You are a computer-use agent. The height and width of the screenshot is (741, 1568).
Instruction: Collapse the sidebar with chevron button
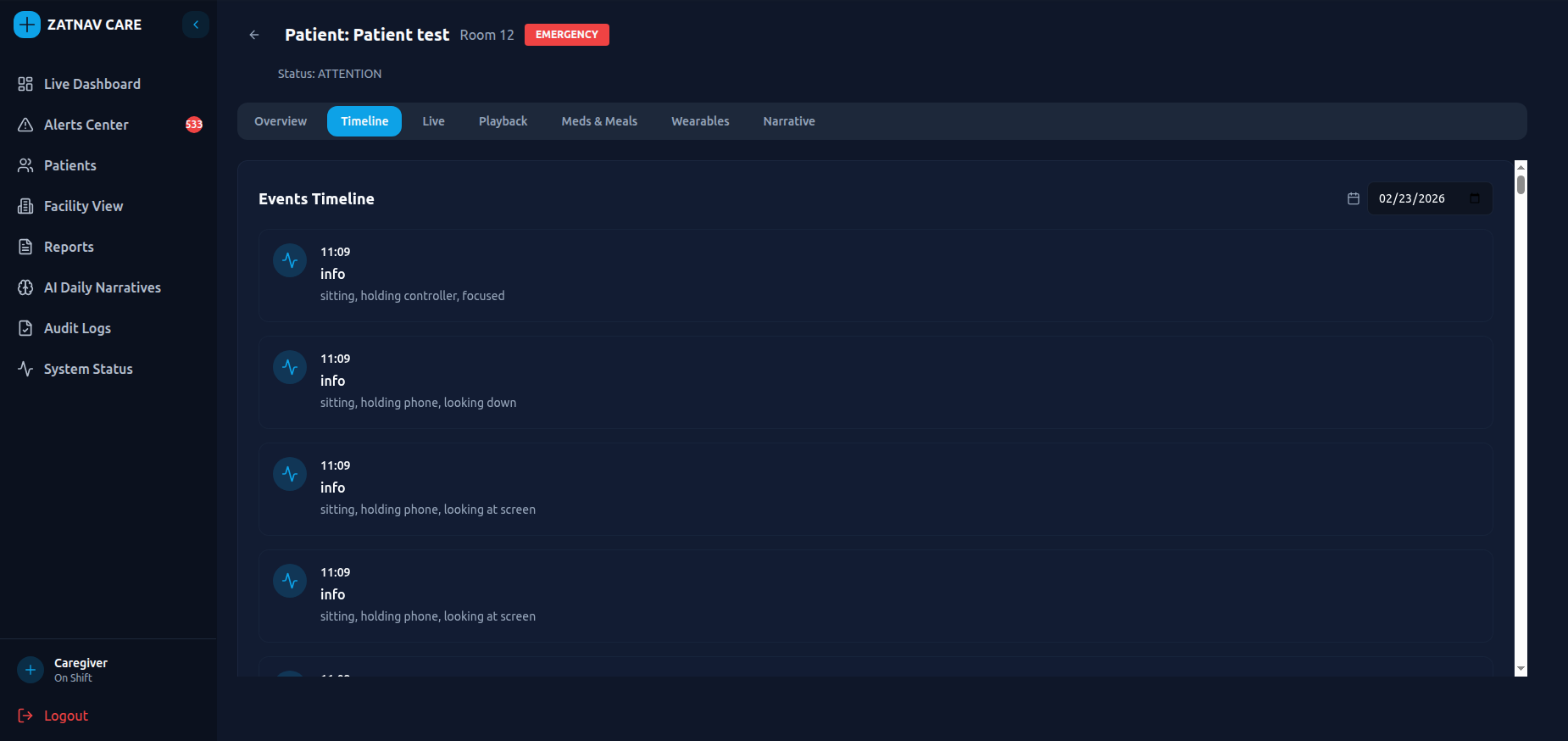(x=196, y=25)
